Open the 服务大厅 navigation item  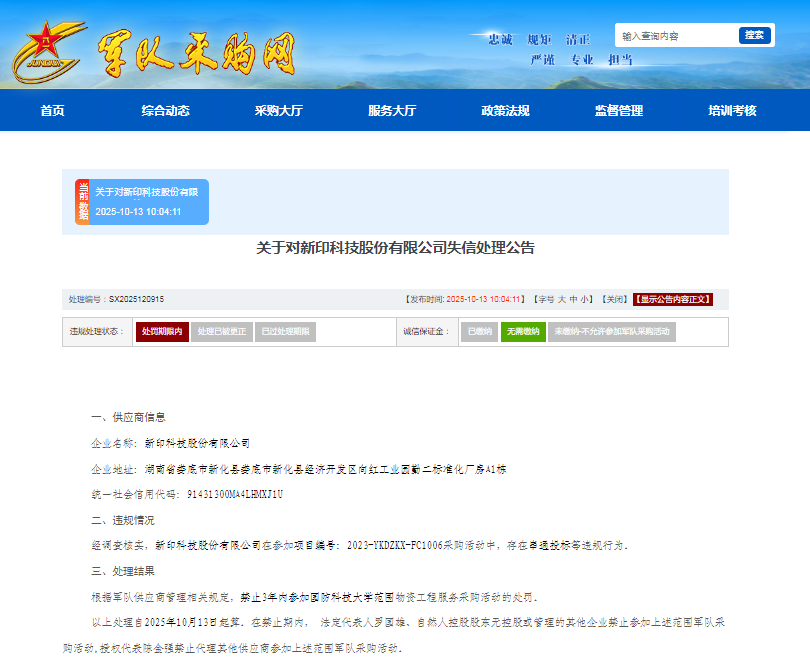coord(391,111)
